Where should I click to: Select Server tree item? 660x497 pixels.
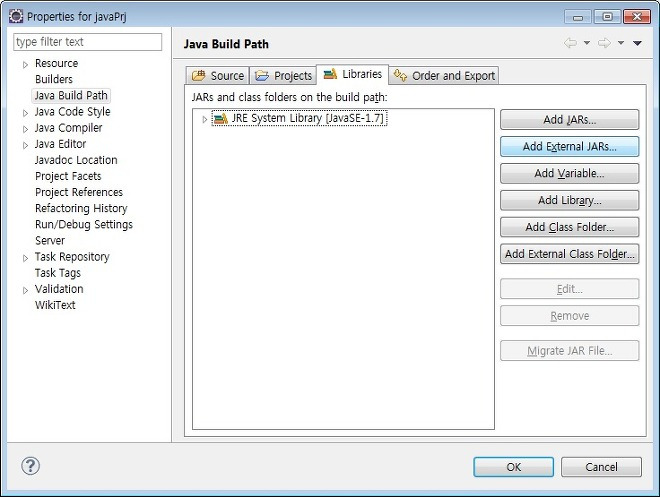pyautogui.click(x=50, y=240)
